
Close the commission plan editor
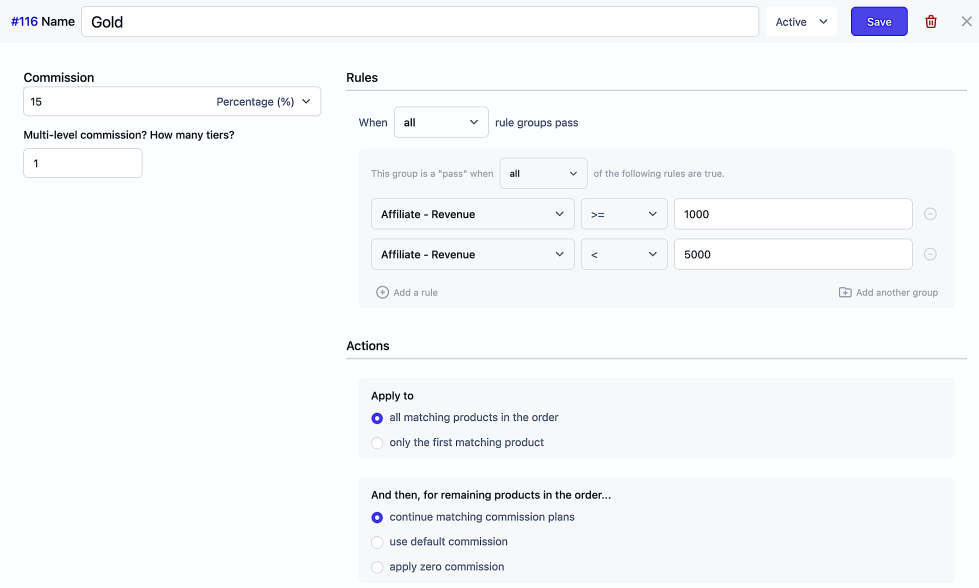pyautogui.click(x=965, y=22)
